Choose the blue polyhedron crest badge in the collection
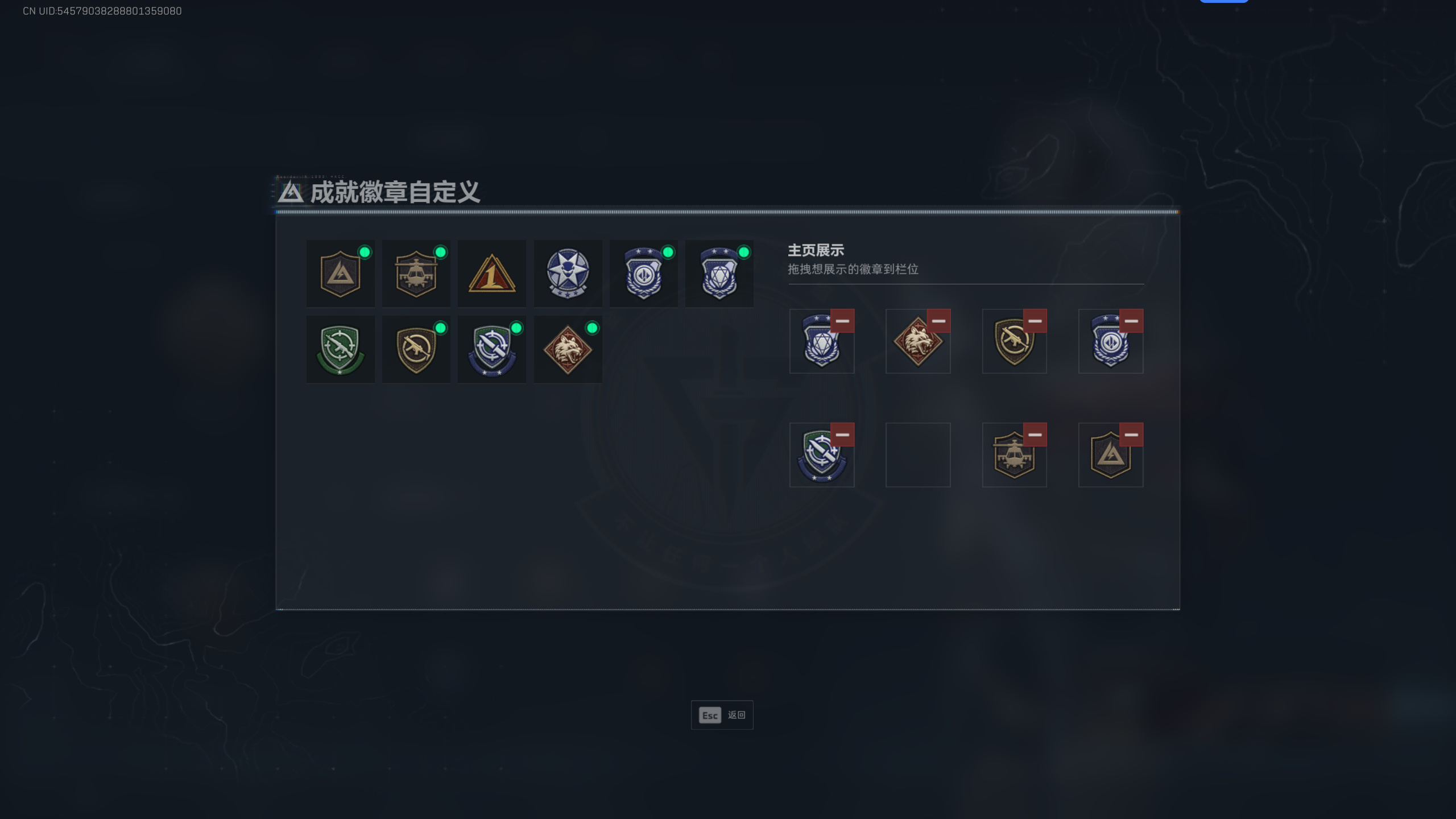This screenshot has height=819, width=1456. [x=719, y=274]
